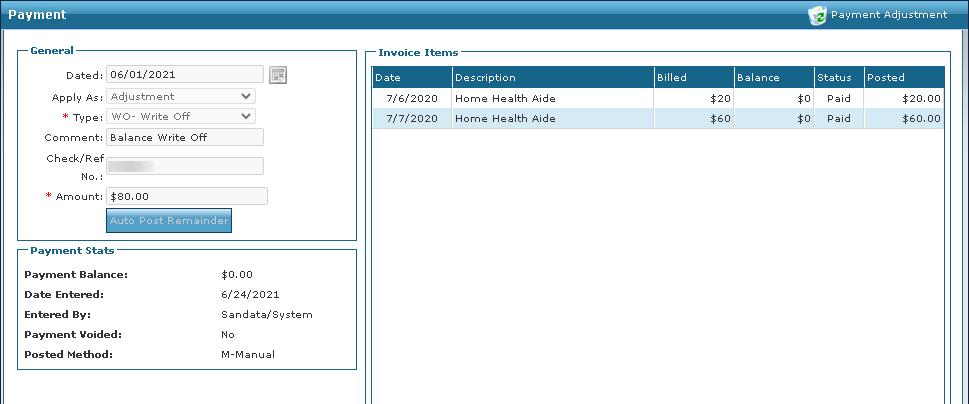Select the 7/7/2020 invoice item row
The image size is (969, 404).
point(658,119)
